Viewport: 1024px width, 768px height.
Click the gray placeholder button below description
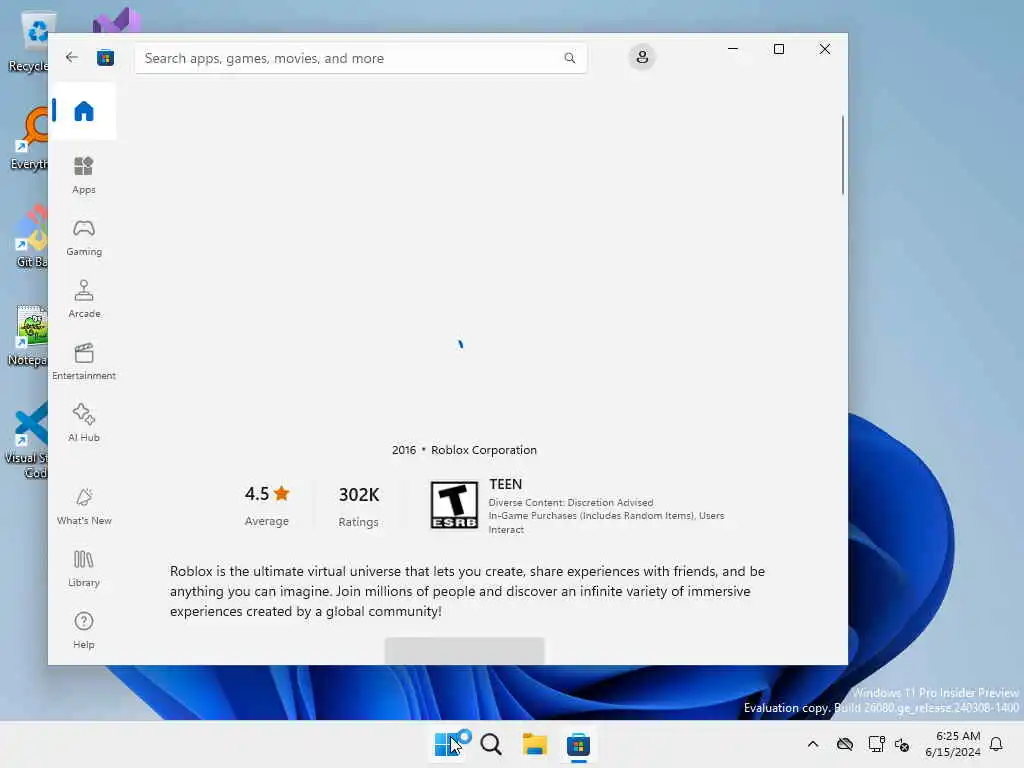click(x=464, y=650)
